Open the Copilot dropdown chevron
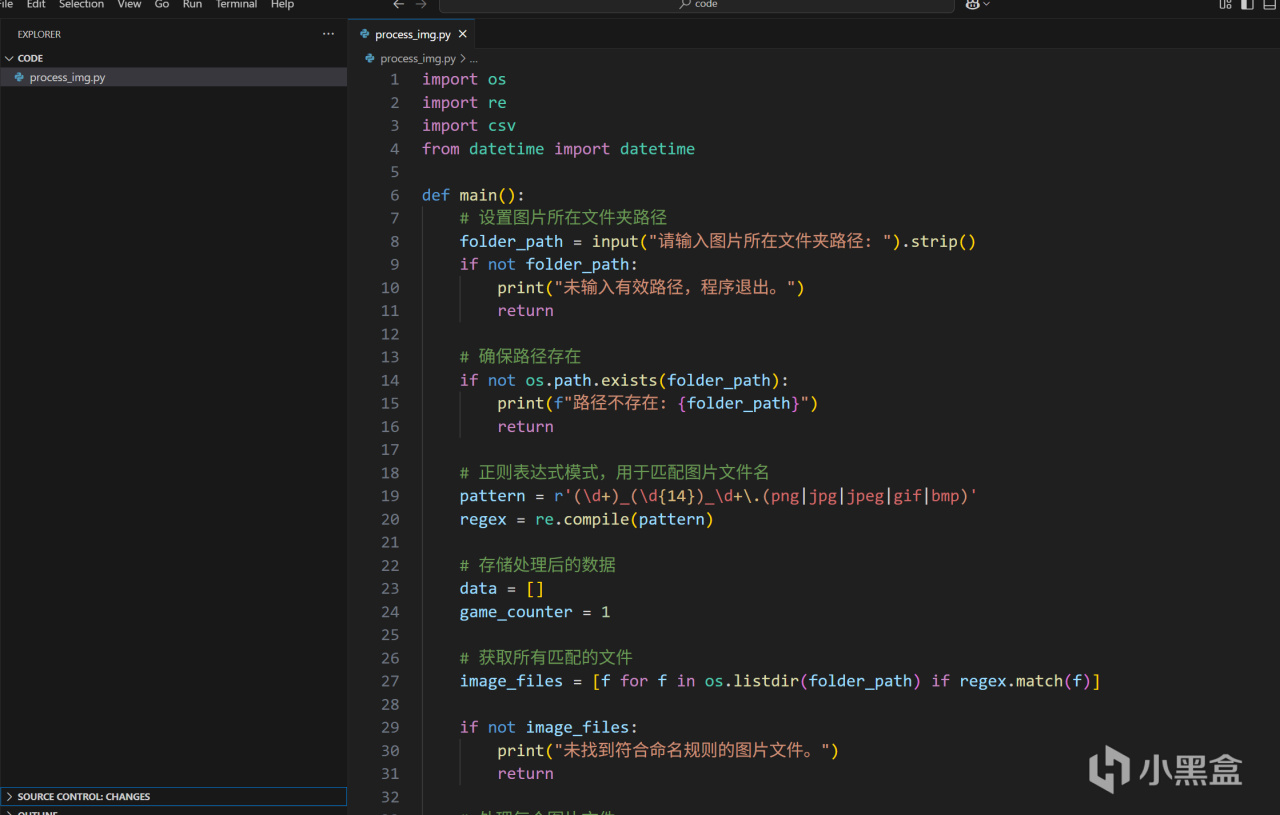Viewport: 1280px width, 815px height. point(987,5)
